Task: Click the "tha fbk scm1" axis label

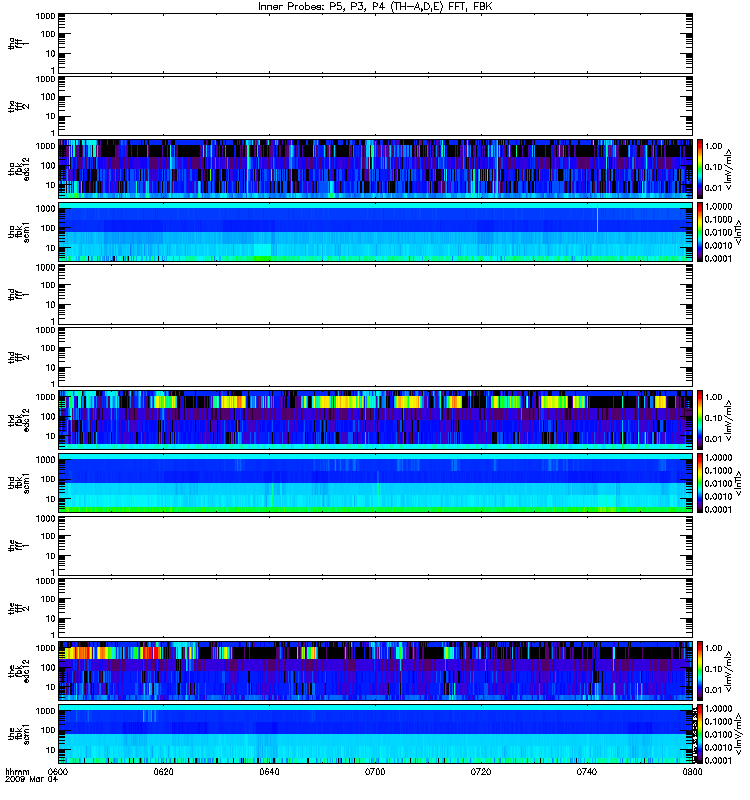Action: click(x=19, y=232)
